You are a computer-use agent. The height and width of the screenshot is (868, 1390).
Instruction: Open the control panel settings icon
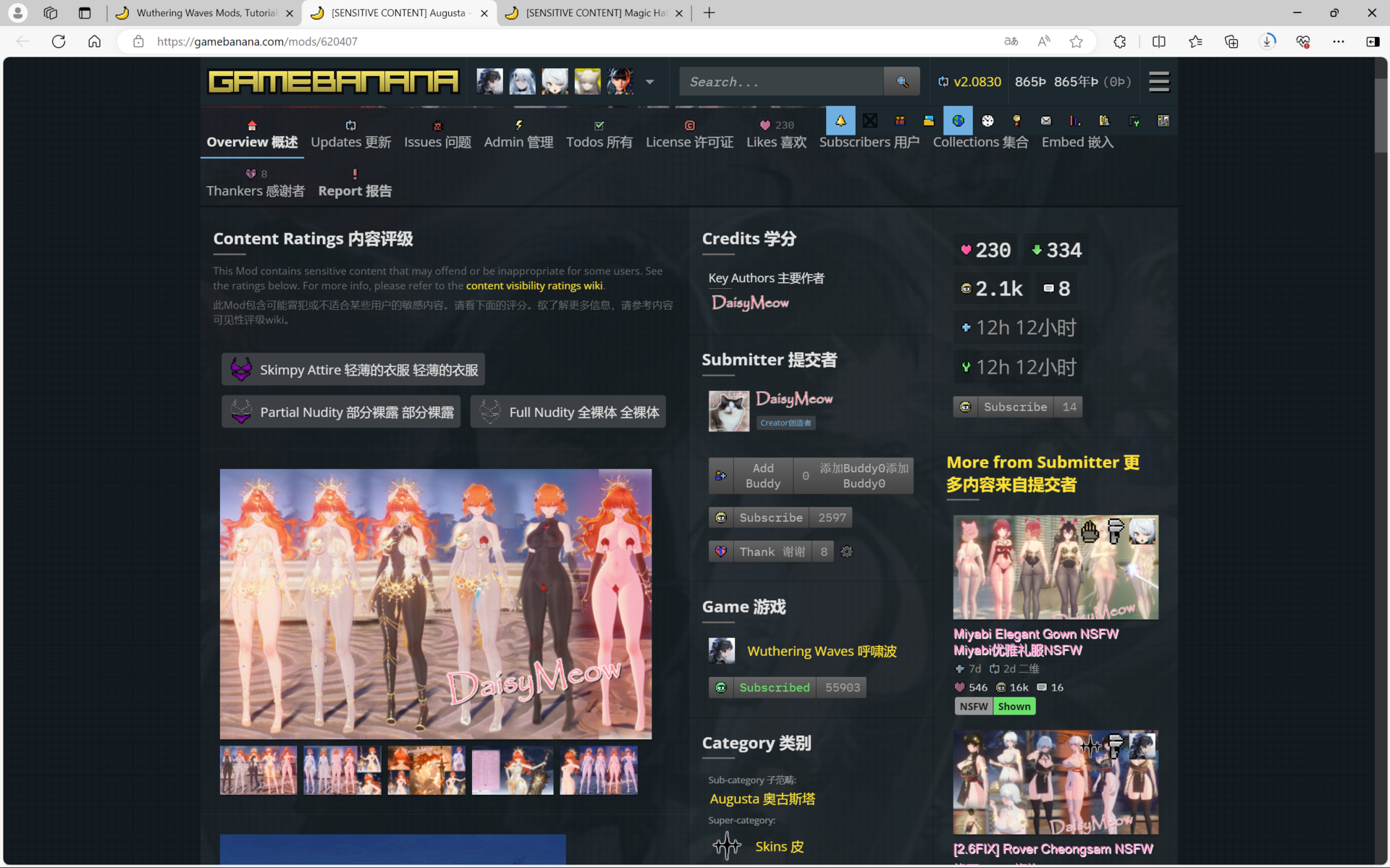tap(1163, 121)
